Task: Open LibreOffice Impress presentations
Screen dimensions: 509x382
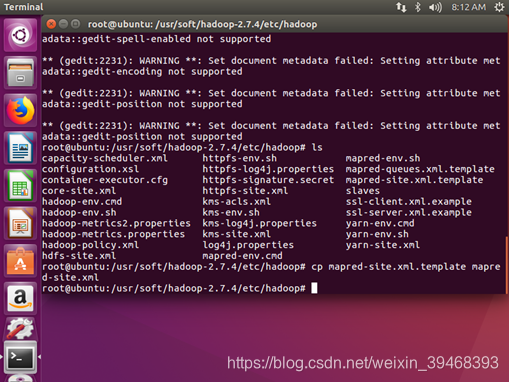Action: pyautogui.click(x=20, y=223)
